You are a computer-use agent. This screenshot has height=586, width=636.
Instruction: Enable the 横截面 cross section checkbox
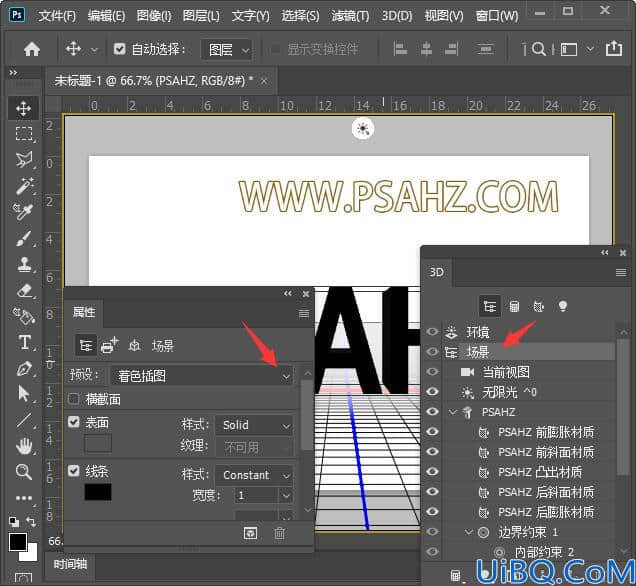pos(73,399)
